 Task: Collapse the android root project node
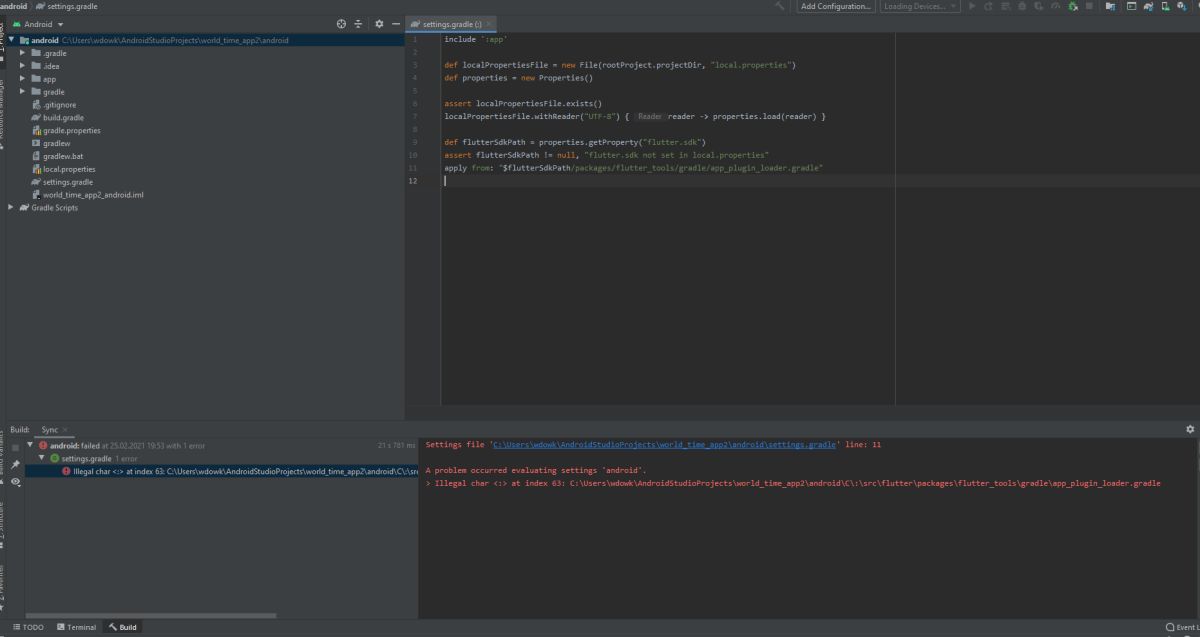click(12, 40)
